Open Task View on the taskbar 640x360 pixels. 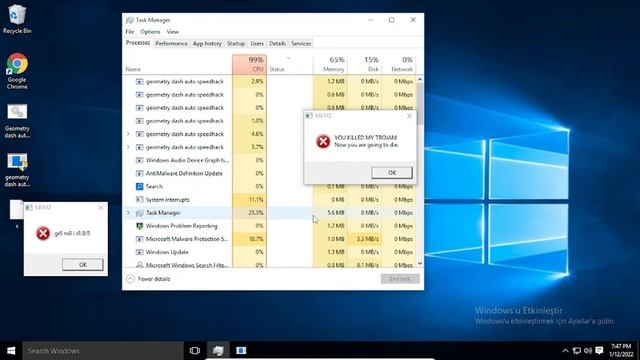coord(195,351)
